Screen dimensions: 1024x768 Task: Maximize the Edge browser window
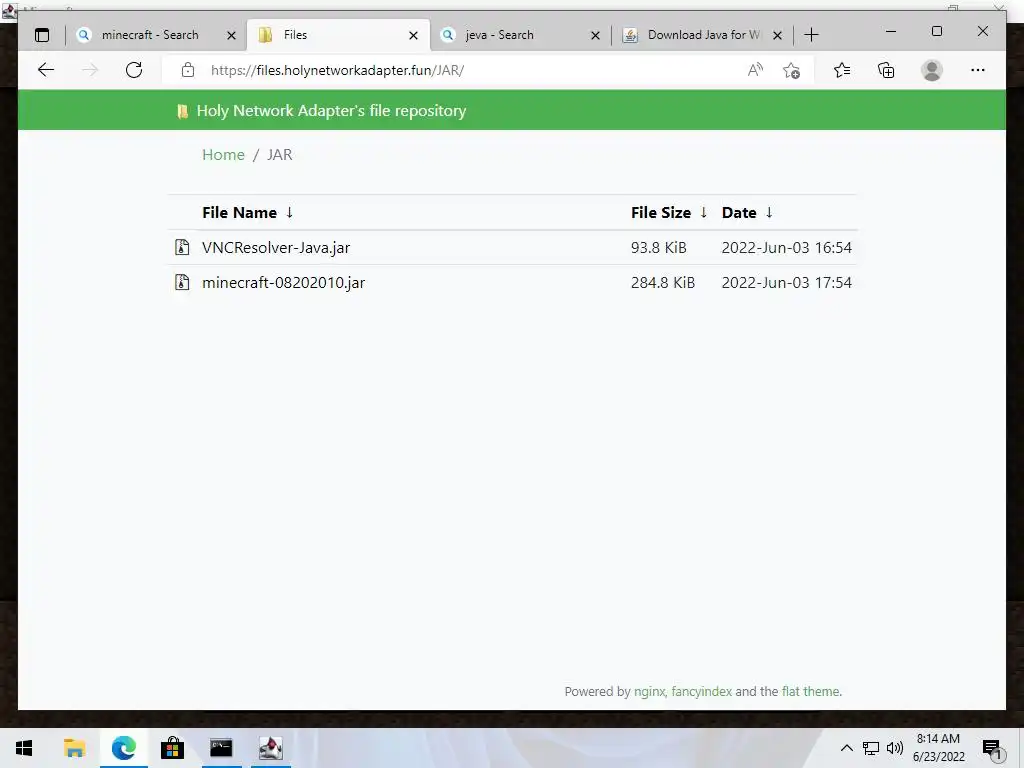pos(936,31)
